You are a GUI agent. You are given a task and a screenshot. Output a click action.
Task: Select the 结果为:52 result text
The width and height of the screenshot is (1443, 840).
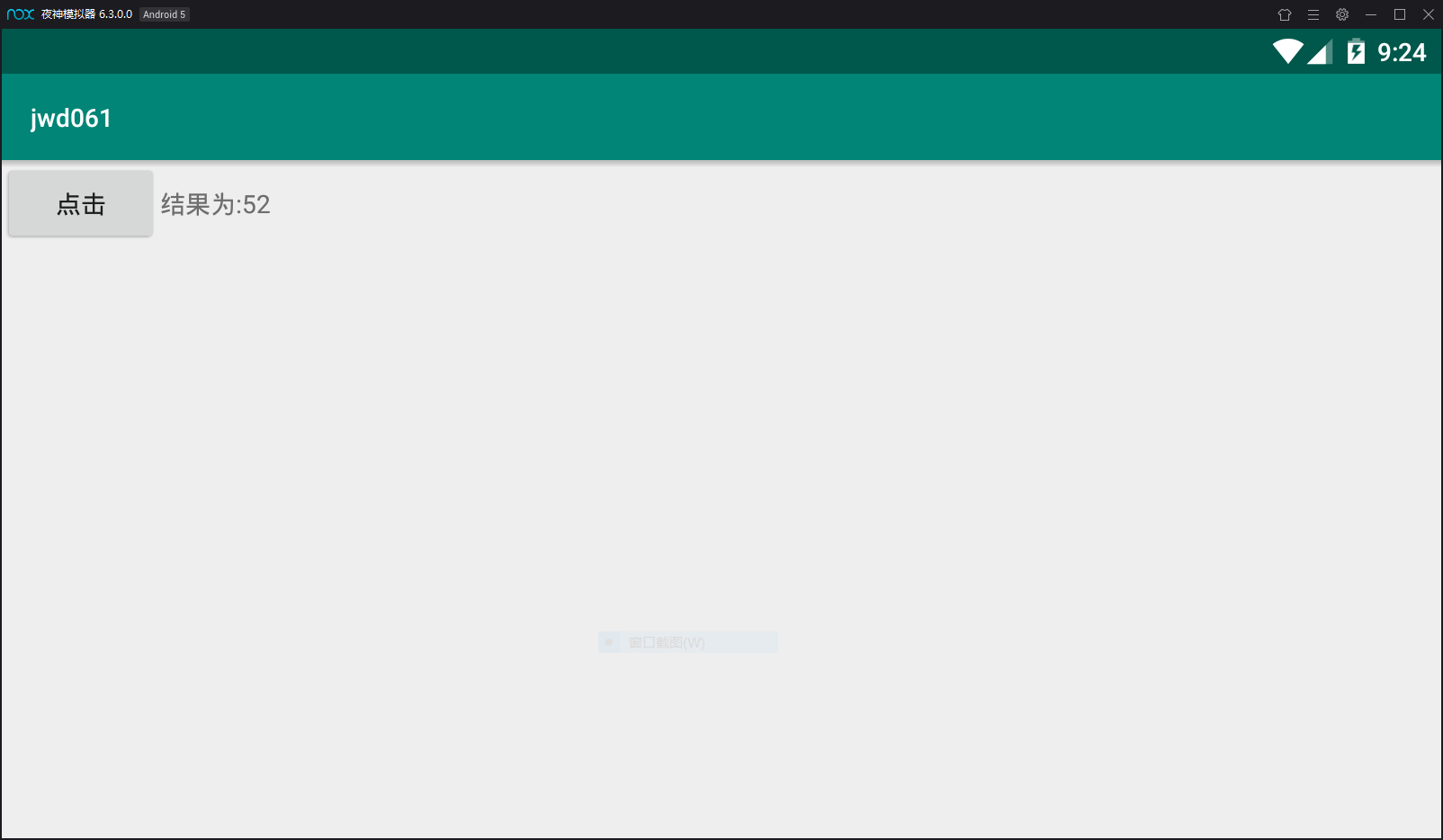[216, 205]
